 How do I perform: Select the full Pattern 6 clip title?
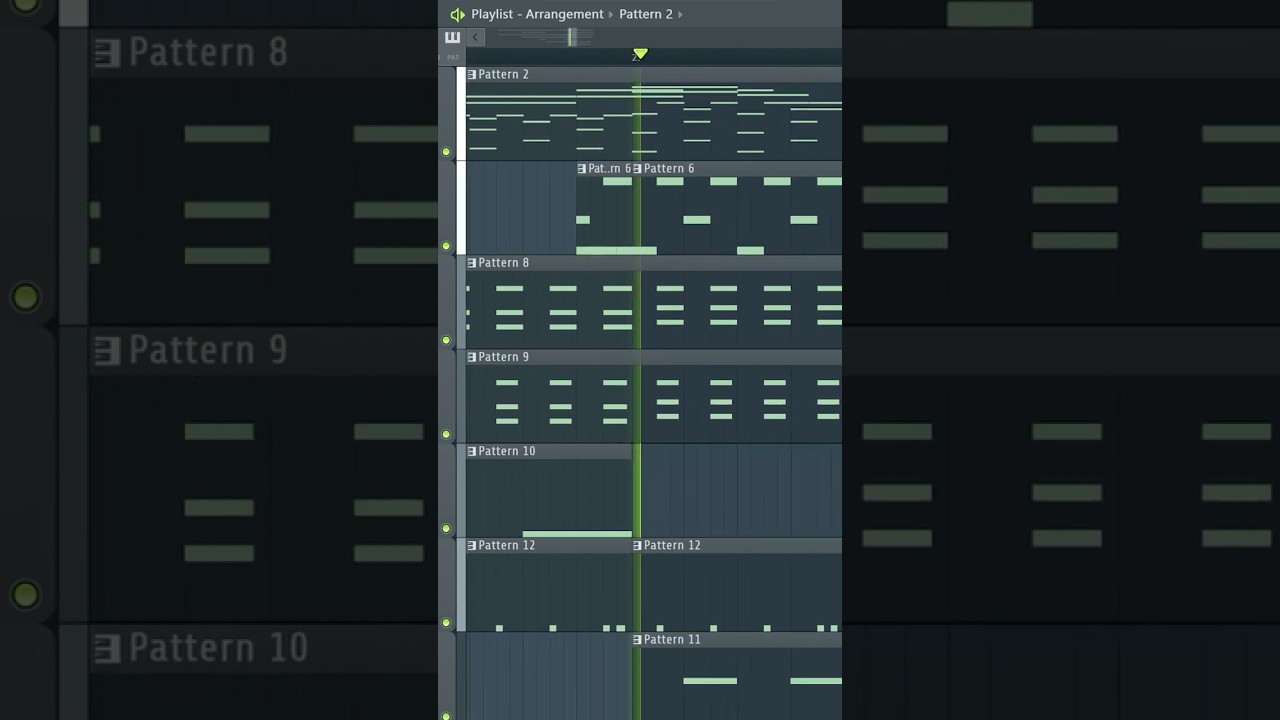coord(737,169)
